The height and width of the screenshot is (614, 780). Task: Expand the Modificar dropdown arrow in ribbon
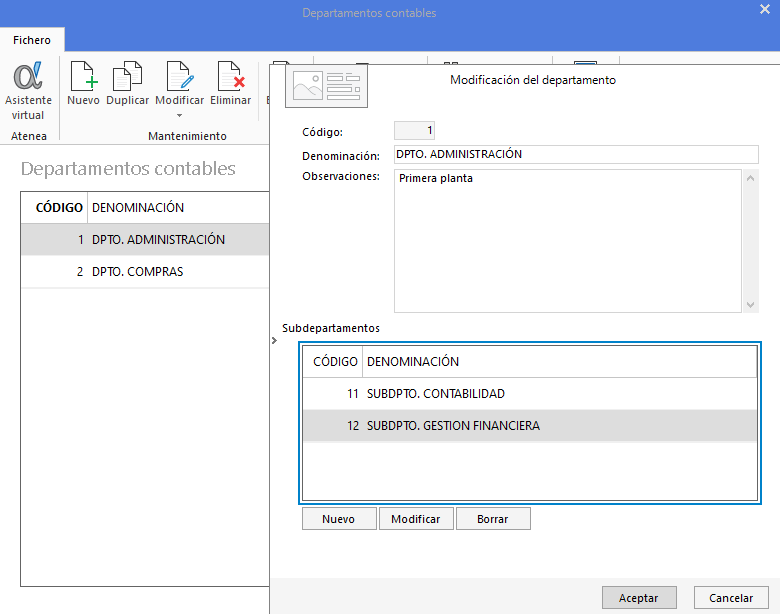180,115
